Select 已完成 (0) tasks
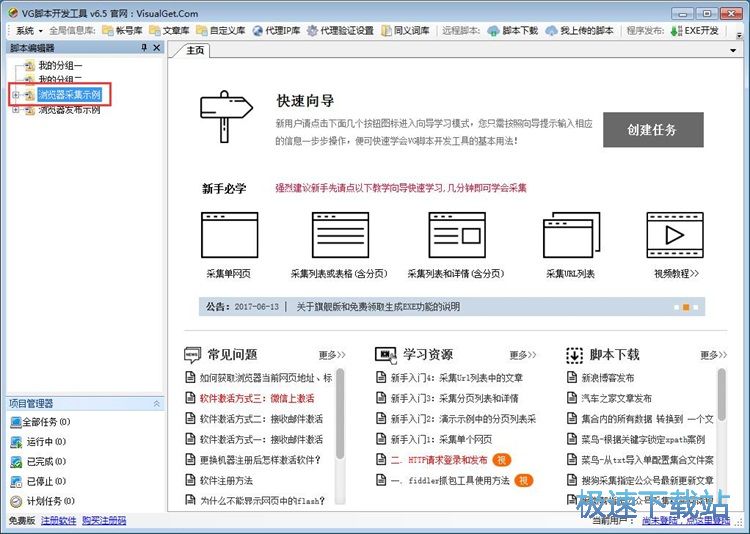 (38, 462)
